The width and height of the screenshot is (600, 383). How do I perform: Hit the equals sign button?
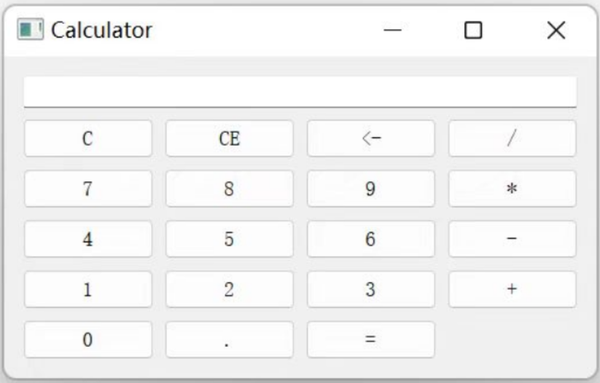[x=371, y=339]
